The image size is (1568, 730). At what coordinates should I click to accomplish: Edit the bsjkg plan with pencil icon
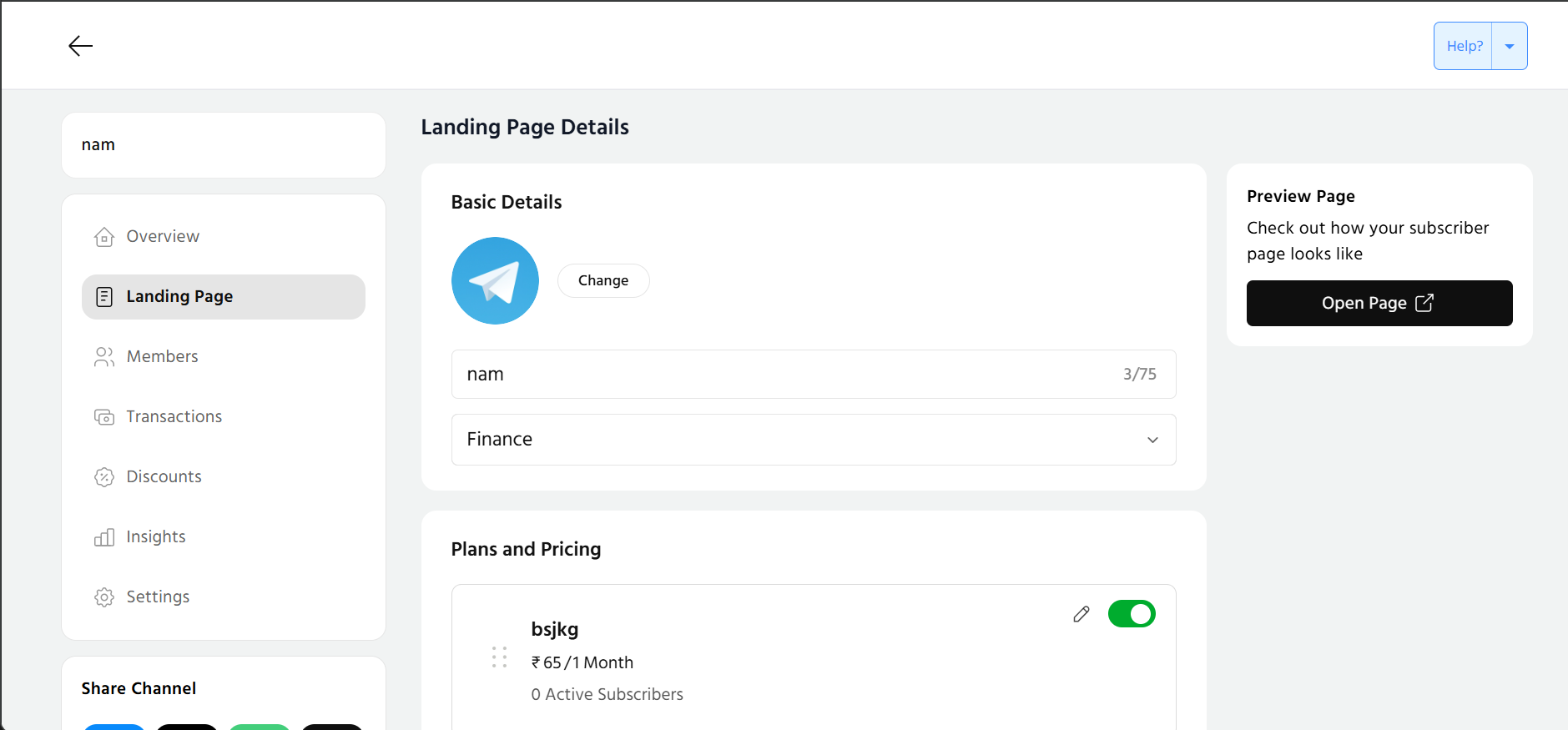(1081, 614)
